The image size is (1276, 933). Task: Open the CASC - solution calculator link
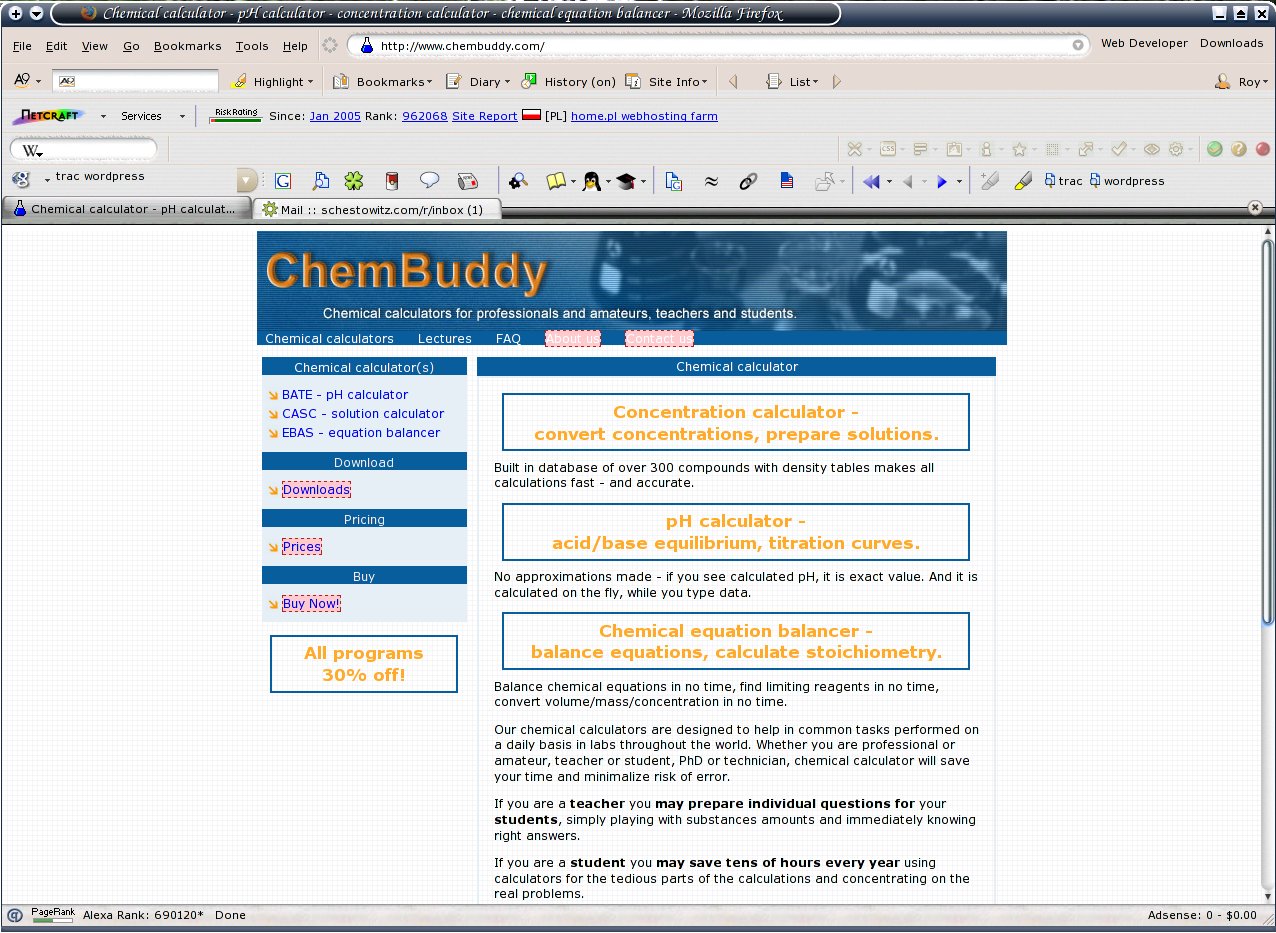tap(363, 414)
